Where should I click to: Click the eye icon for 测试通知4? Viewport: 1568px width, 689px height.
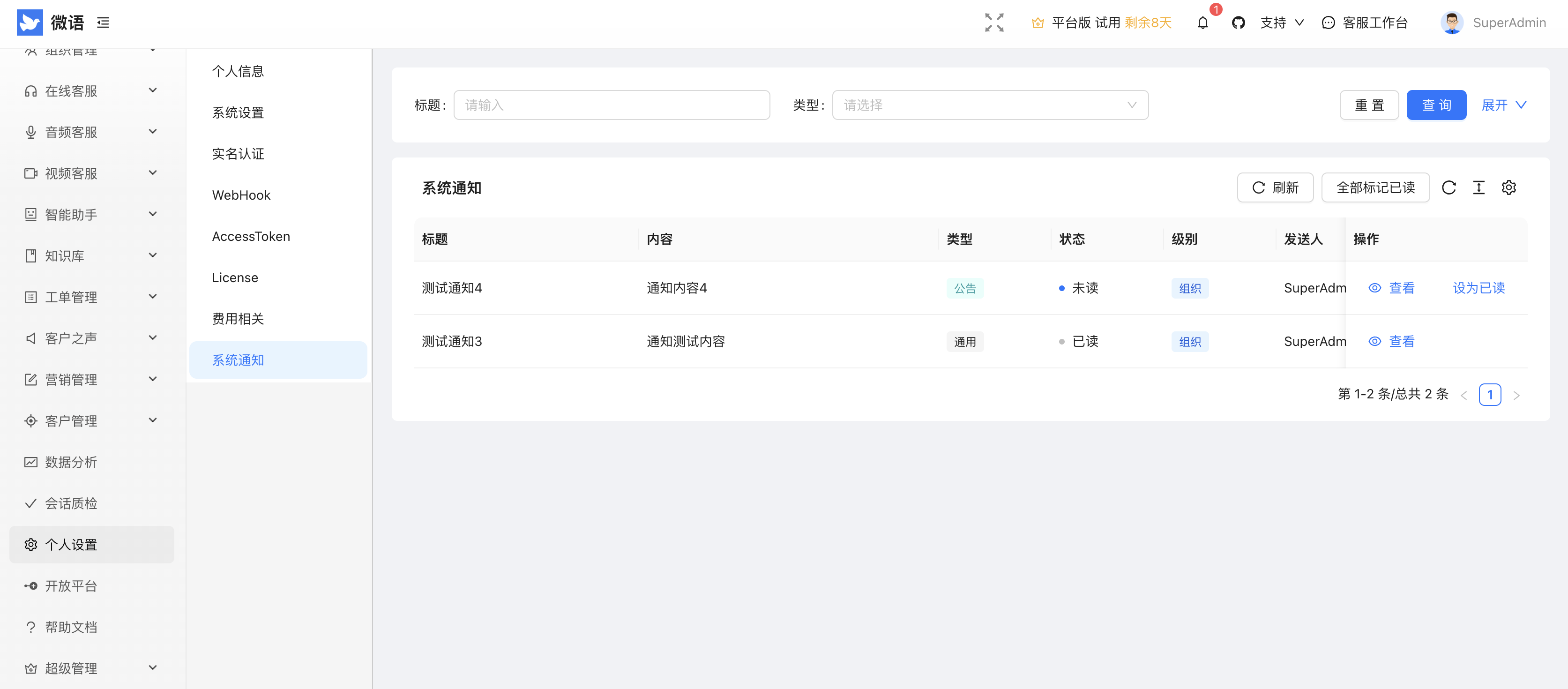(1374, 288)
